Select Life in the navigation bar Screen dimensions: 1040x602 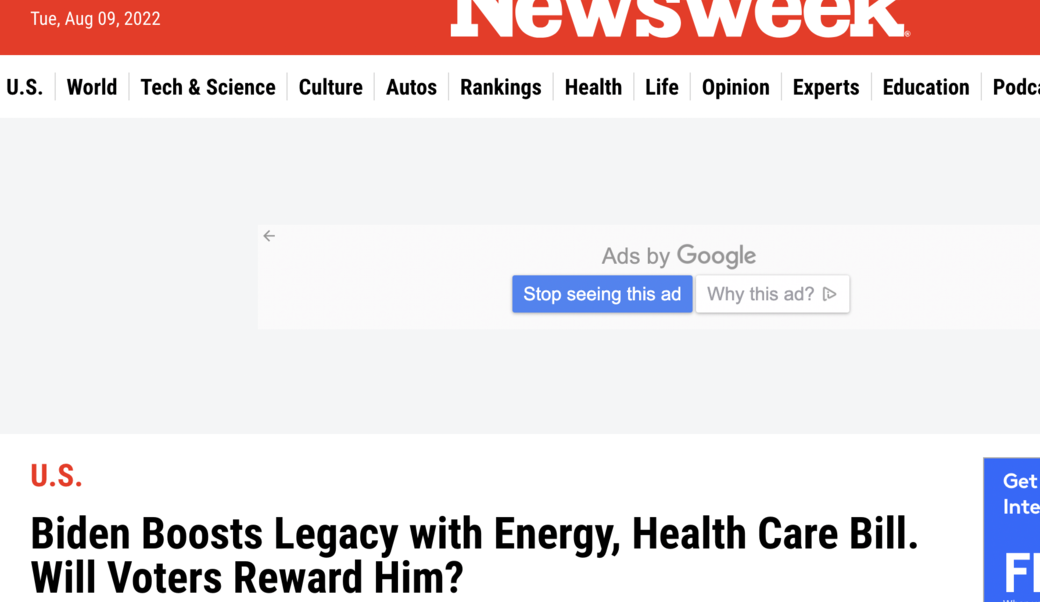(x=661, y=87)
